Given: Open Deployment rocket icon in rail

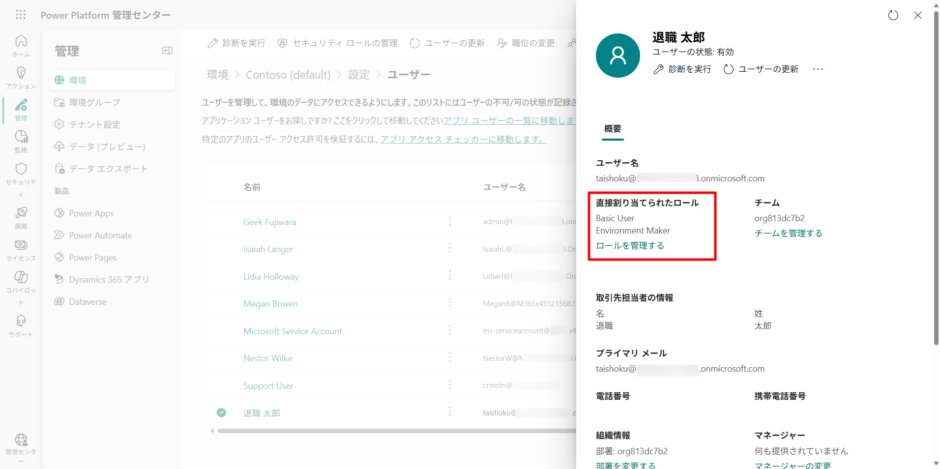Looking at the screenshot, I should (20, 217).
